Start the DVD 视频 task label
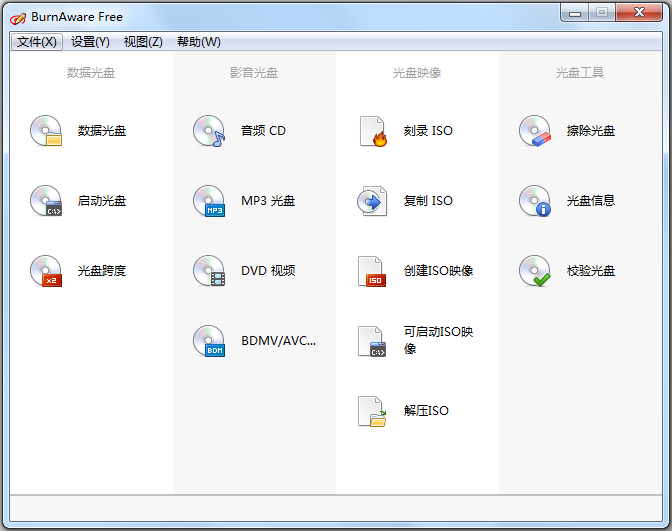 pyautogui.click(x=268, y=271)
